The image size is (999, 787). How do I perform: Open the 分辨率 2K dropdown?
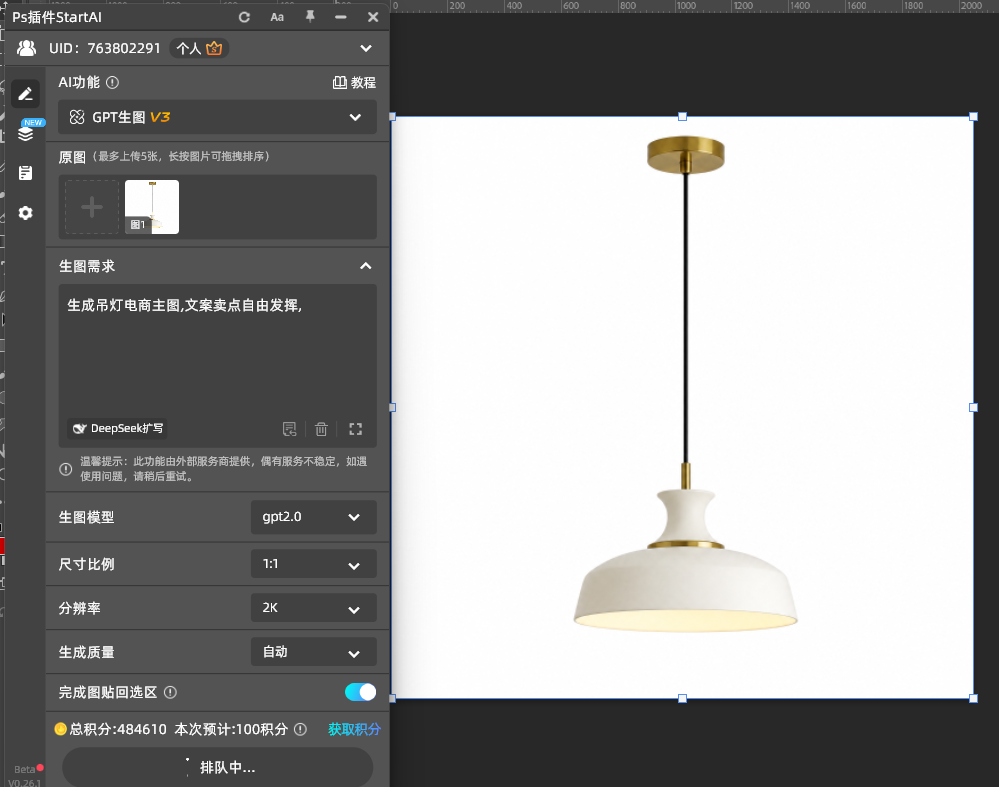pos(313,608)
